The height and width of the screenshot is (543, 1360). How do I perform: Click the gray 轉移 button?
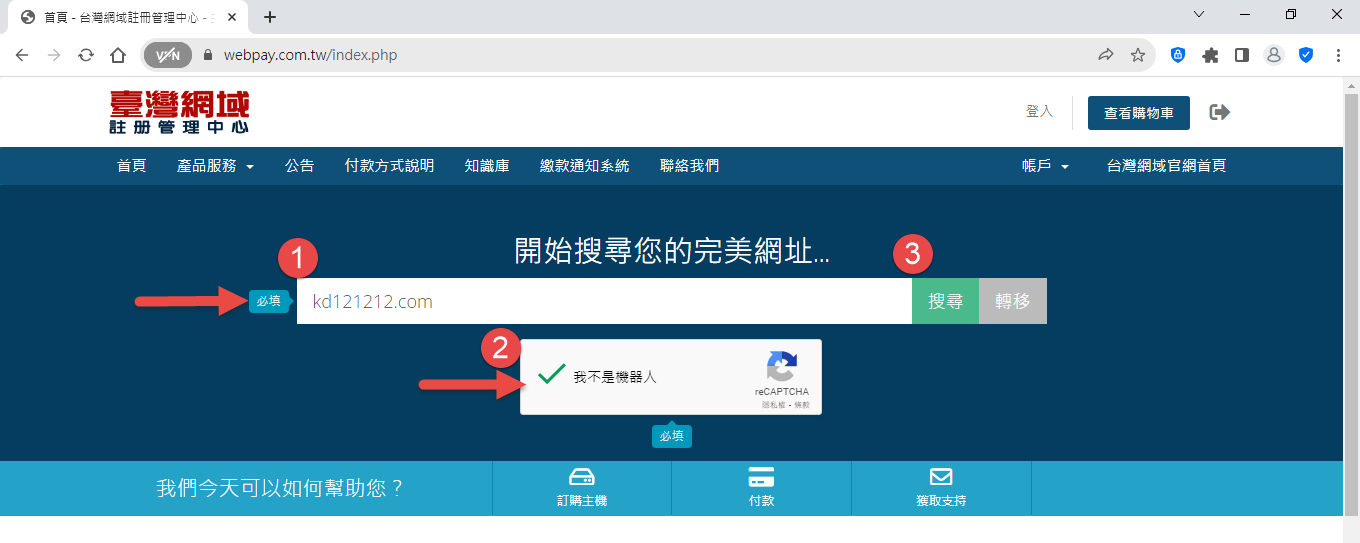coord(1012,301)
